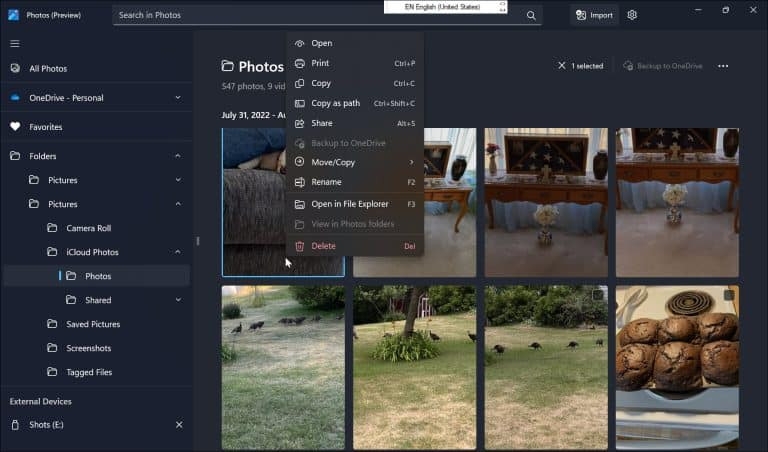Screen dimensions: 768x452
Task: Click the Open in File Explorer icon
Action: coord(300,204)
